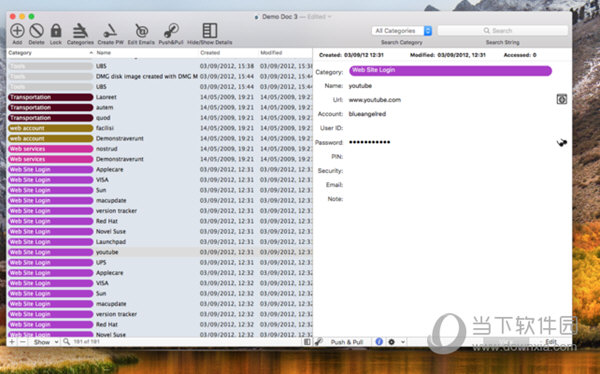The width and height of the screenshot is (600, 374).
Task: Click the Add entry toolbar icon
Action: pos(17,31)
